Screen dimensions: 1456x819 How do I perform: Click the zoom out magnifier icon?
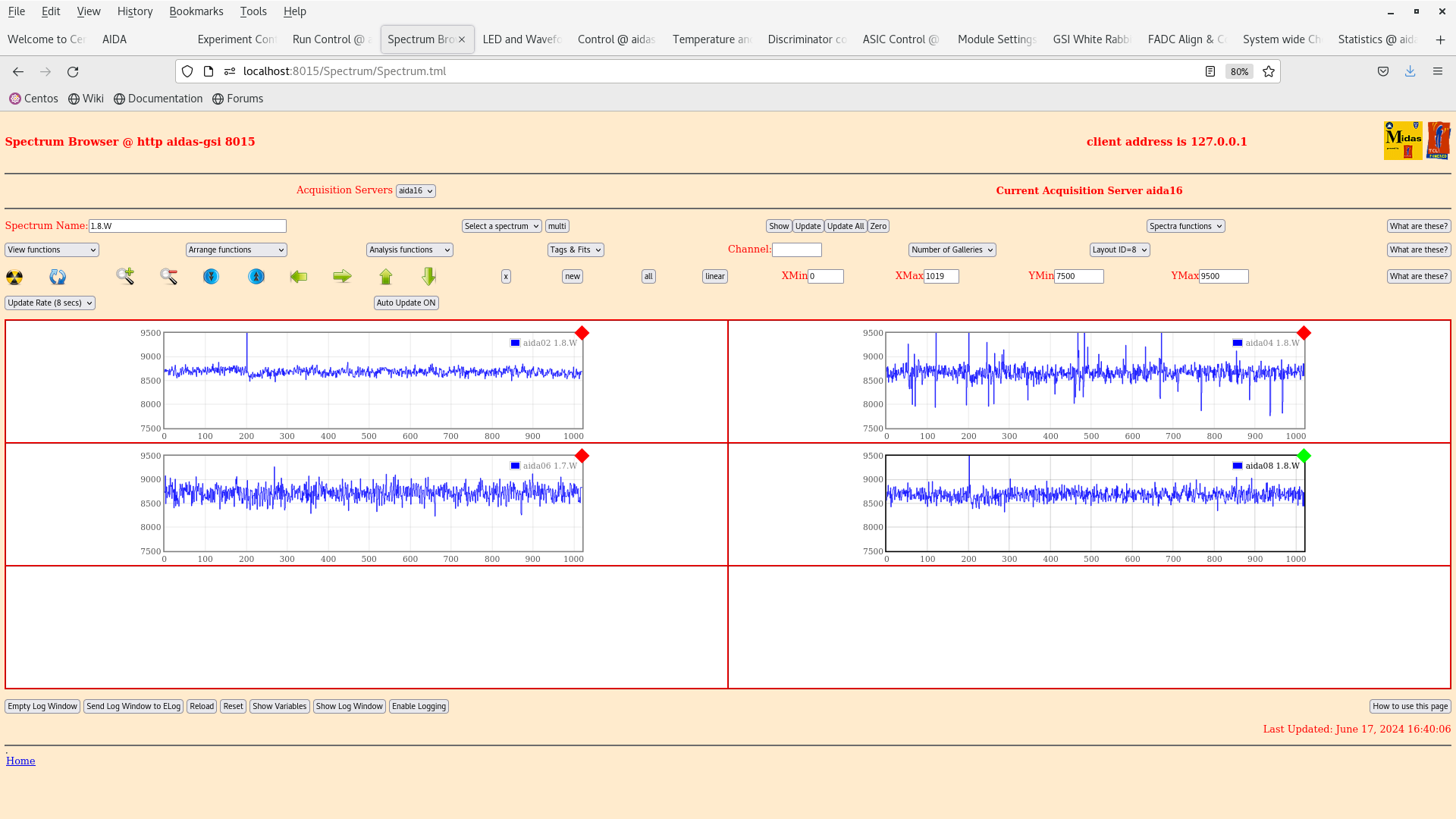click(x=168, y=277)
